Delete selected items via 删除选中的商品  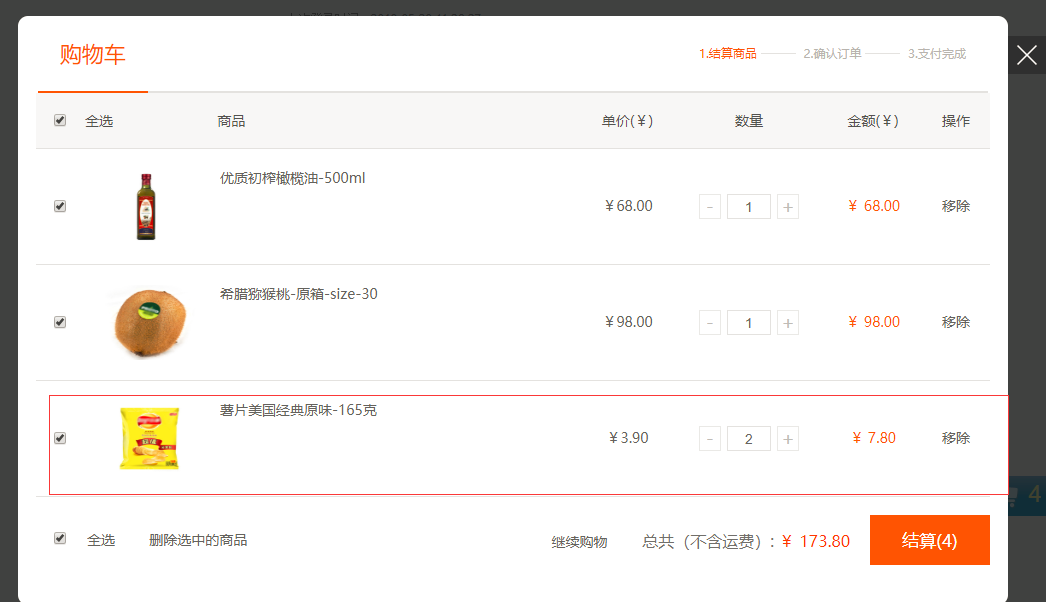(x=198, y=540)
